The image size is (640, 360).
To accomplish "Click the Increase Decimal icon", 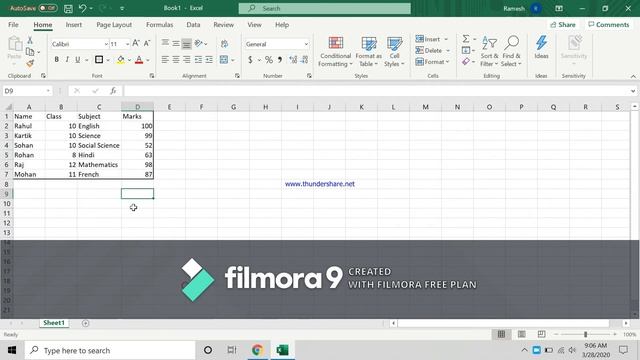I will pyautogui.click(x=293, y=60).
